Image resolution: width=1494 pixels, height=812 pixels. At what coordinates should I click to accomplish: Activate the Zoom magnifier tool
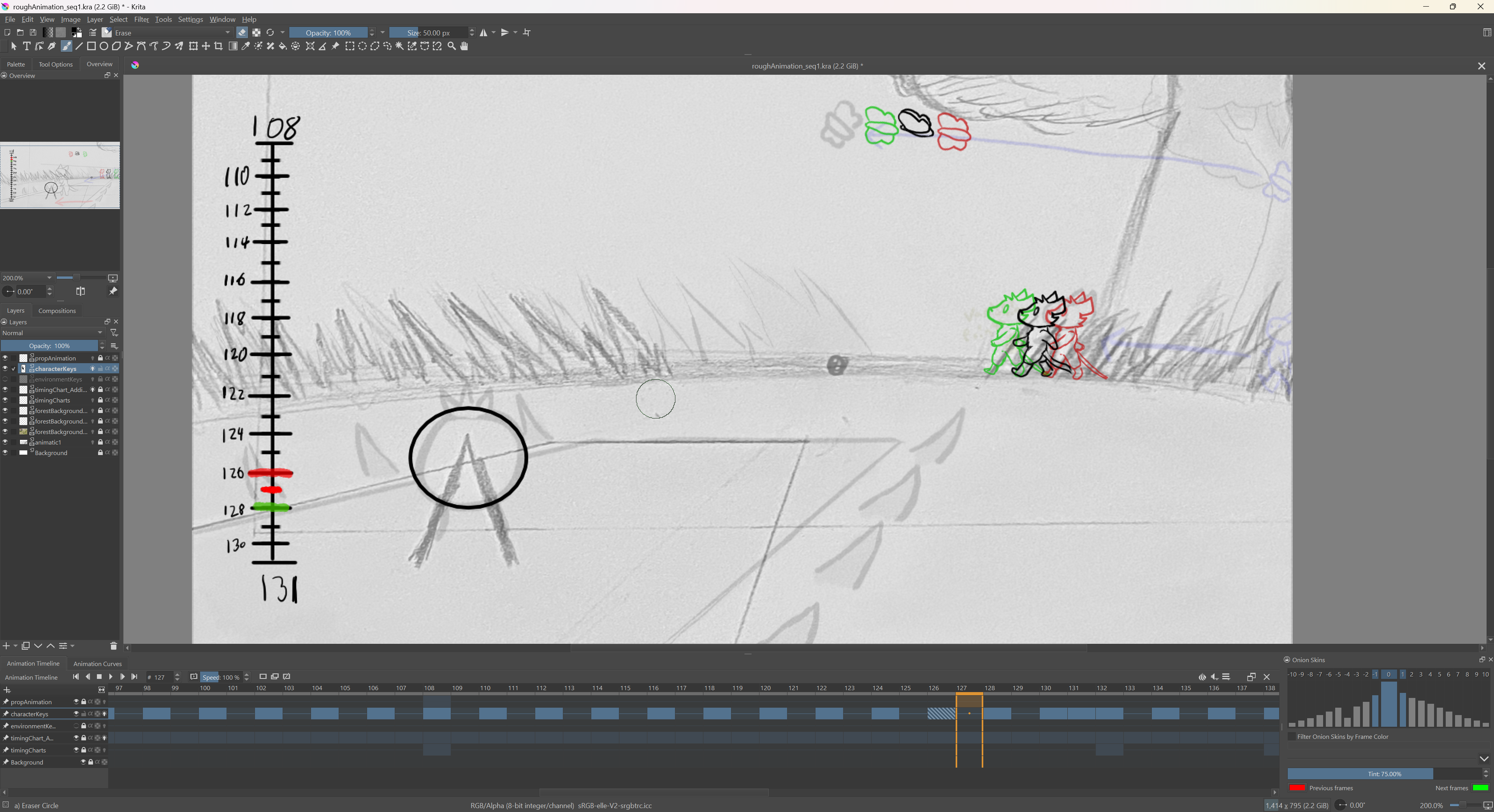coord(452,46)
